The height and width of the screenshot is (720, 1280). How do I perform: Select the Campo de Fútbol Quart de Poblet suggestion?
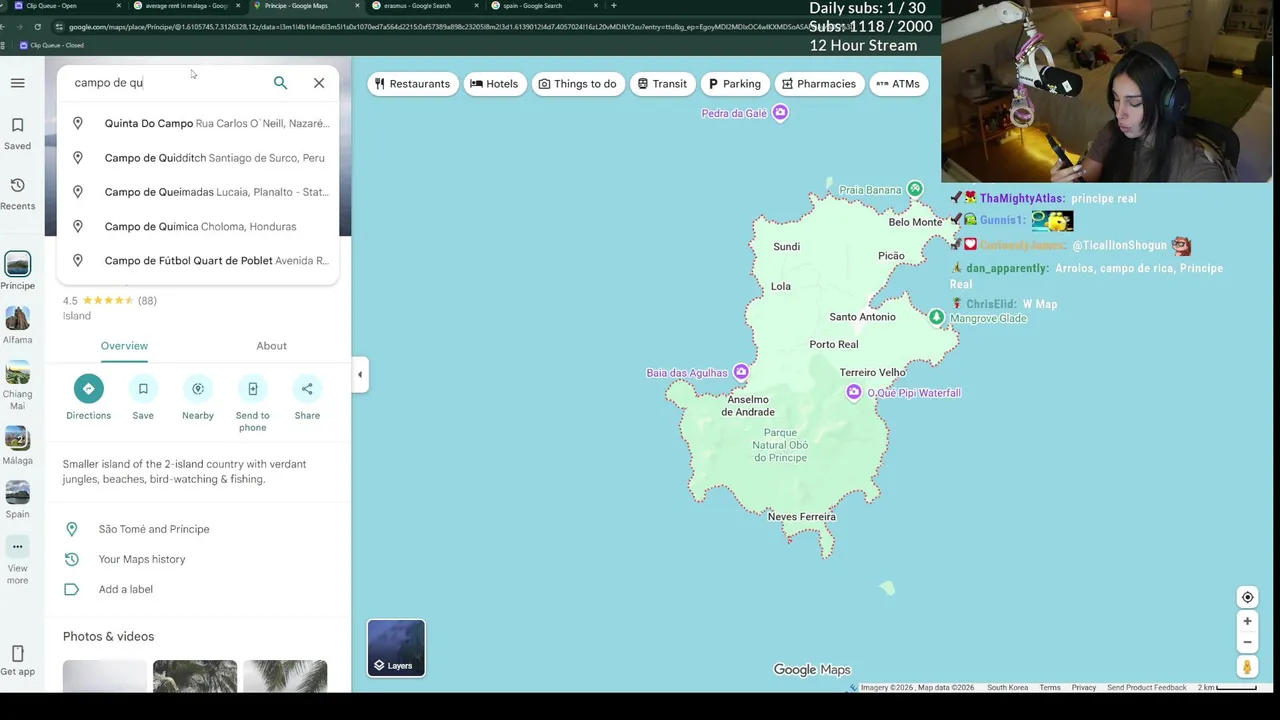[198, 260]
